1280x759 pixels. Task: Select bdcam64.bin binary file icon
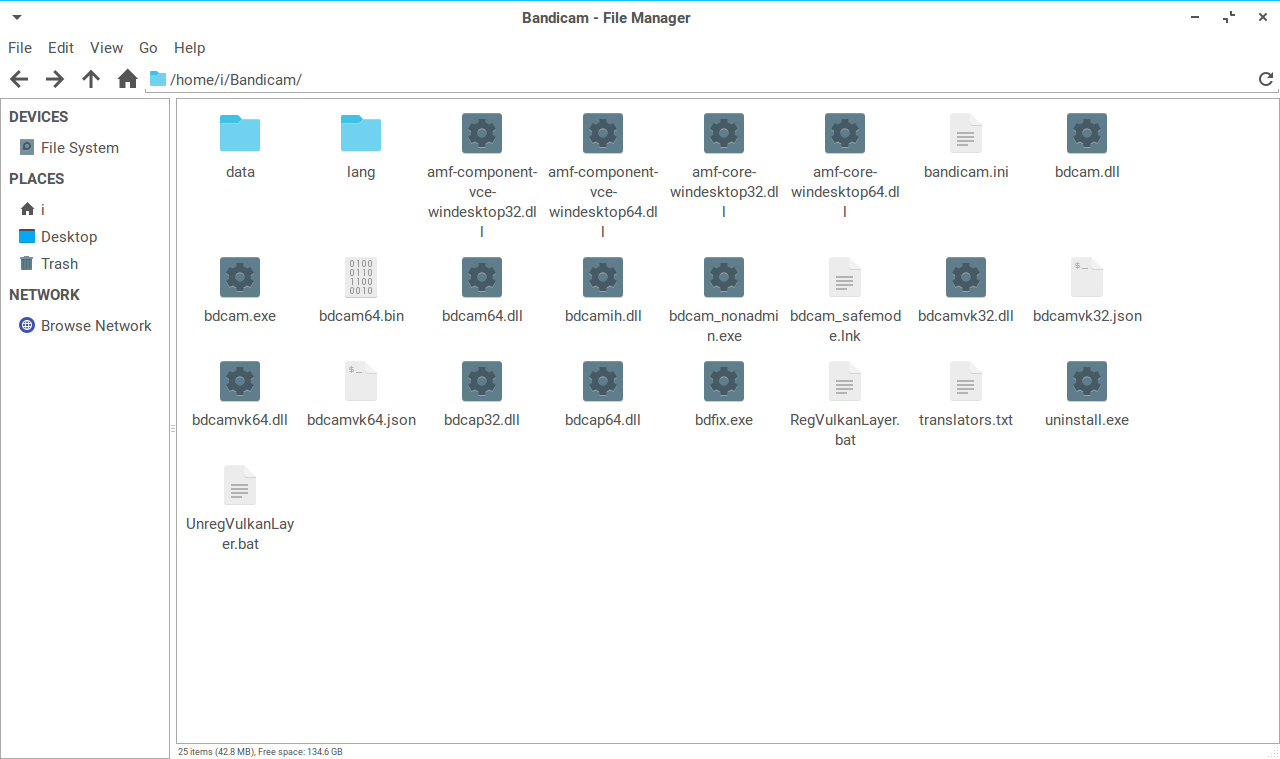361,277
